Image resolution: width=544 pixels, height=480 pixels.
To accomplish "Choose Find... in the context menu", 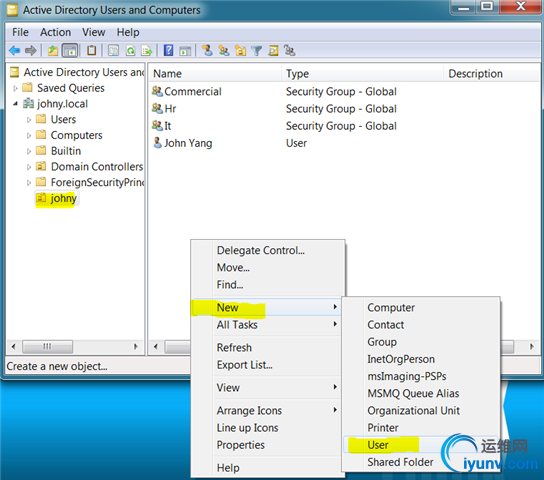I will [269, 285].
